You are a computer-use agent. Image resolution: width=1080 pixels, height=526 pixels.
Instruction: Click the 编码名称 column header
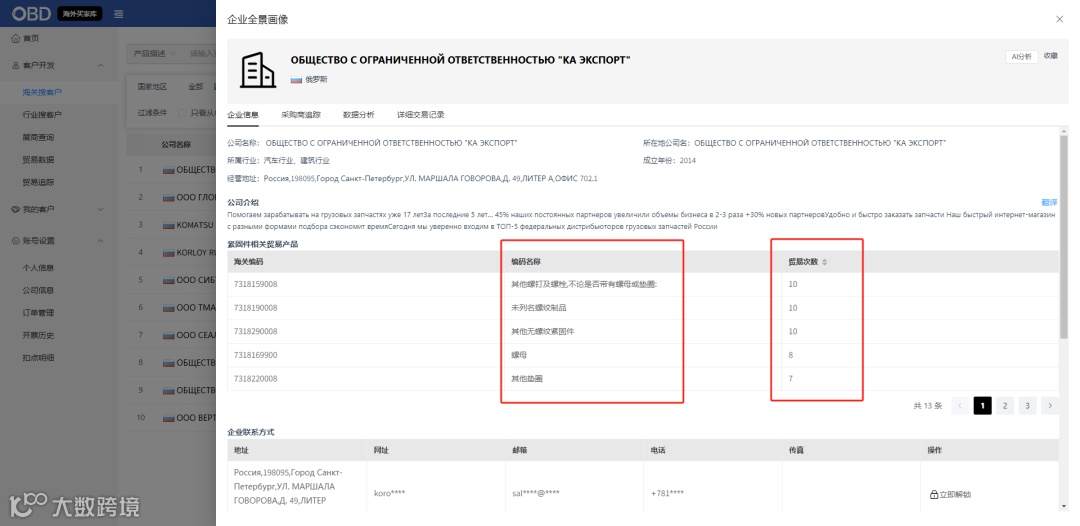coord(526,262)
